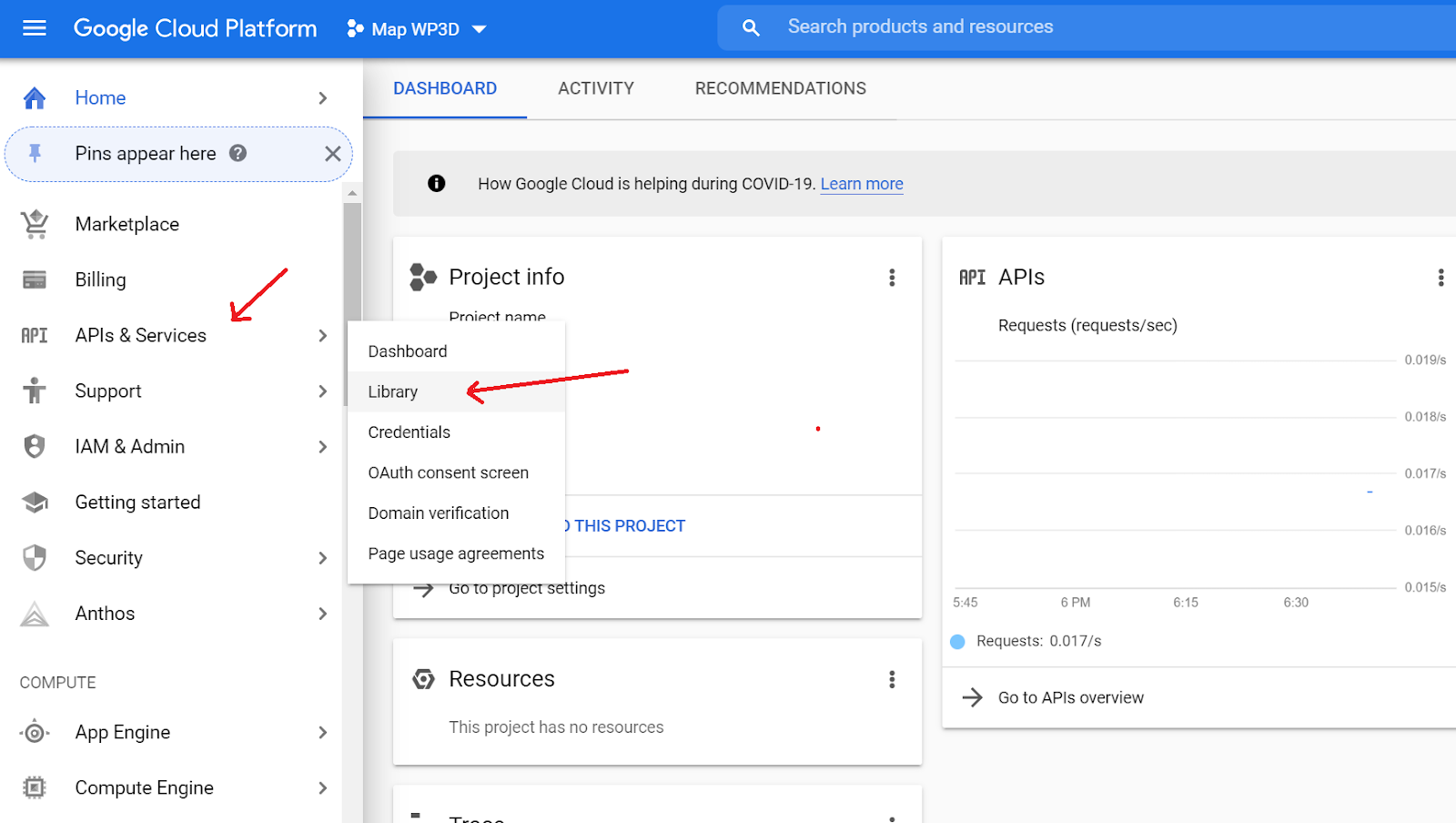Expand the IAM & Admin submenu chevron
This screenshot has width=1456, height=823.
coord(323,446)
